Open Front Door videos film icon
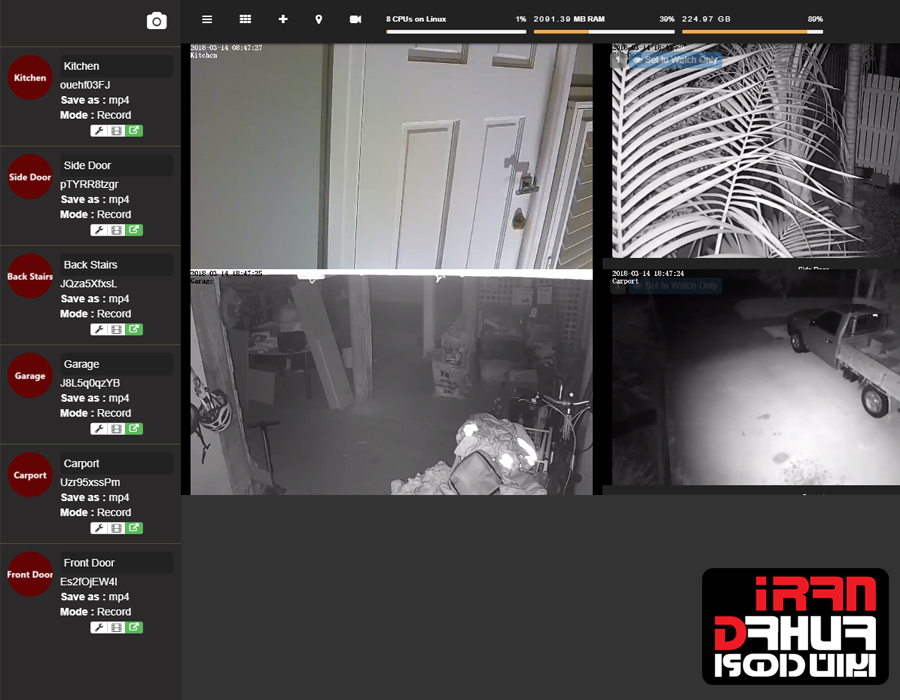The height and width of the screenshot is (700, 900). click(x=117, y=627)
